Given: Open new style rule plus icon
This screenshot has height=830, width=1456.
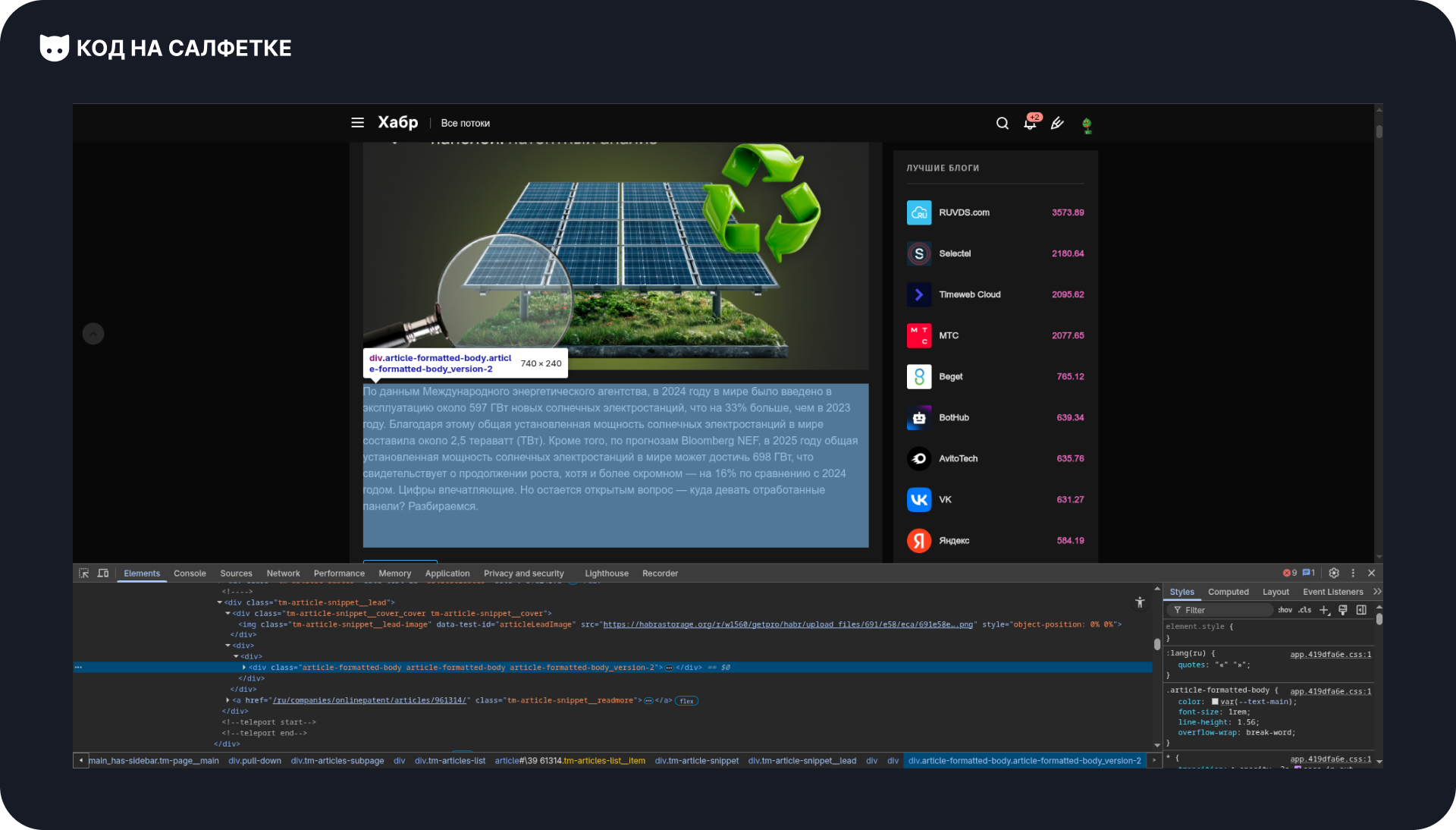Looking at the screenshot, I should (1324, 610).
